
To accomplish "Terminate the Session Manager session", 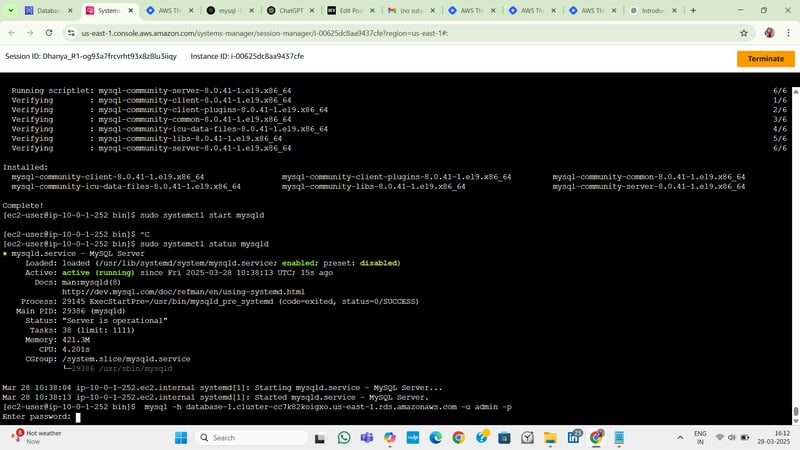I will (765, 59).
